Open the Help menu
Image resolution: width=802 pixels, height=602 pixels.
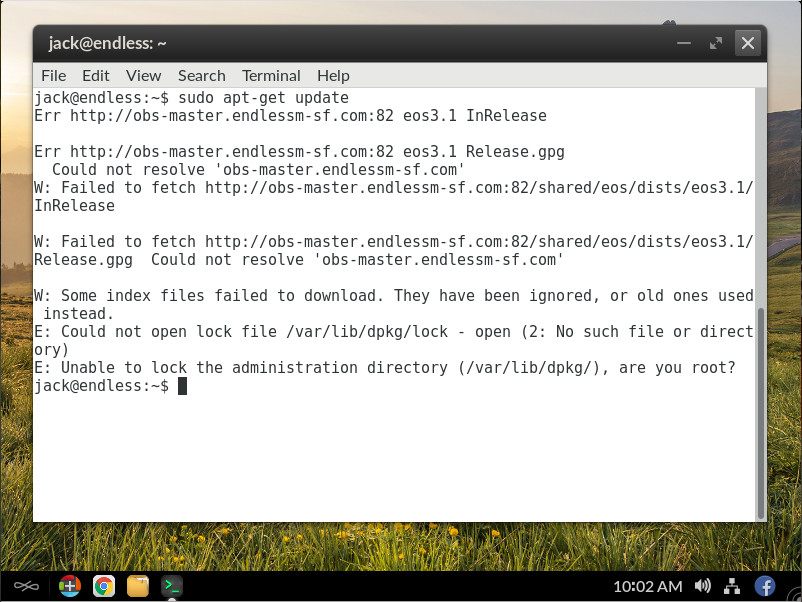(333, 75)
